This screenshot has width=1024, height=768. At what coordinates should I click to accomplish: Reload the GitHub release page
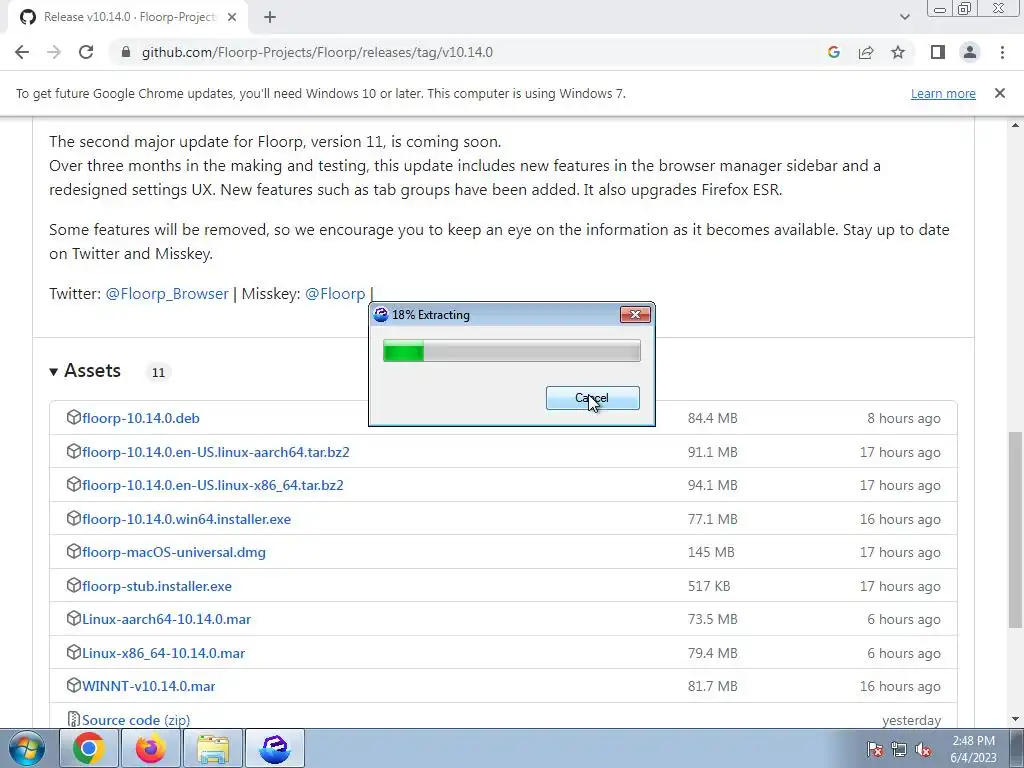coord(86,52)
